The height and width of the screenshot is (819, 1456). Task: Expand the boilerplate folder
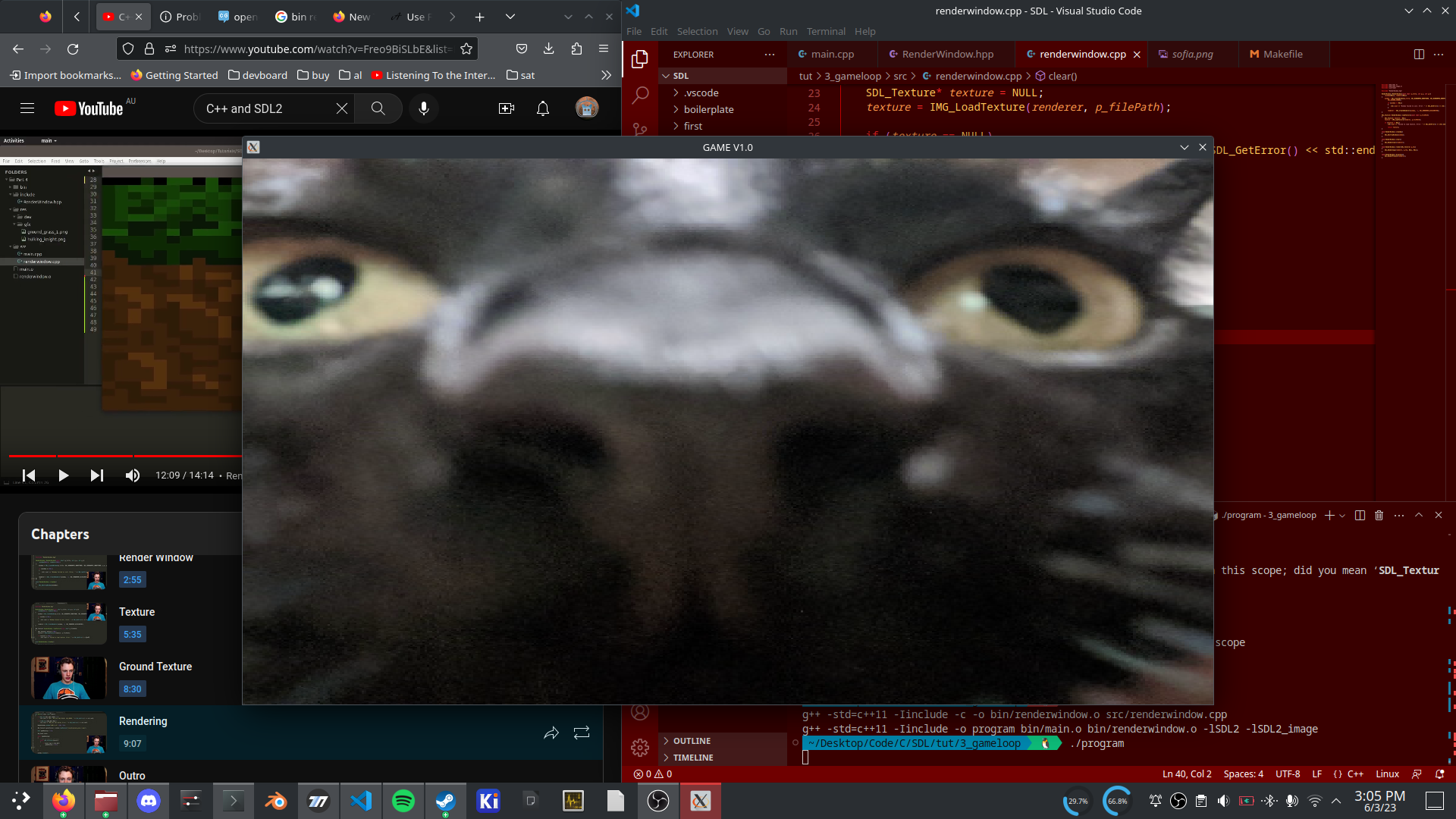(x=708, y=109)
